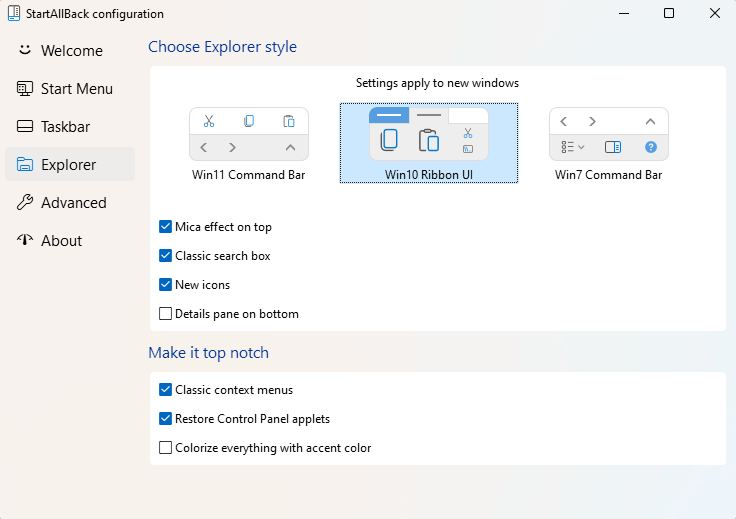Switch to the Advanced settings page
The height and width of the screenshot is (519, 736).
[x=73, y=202]
